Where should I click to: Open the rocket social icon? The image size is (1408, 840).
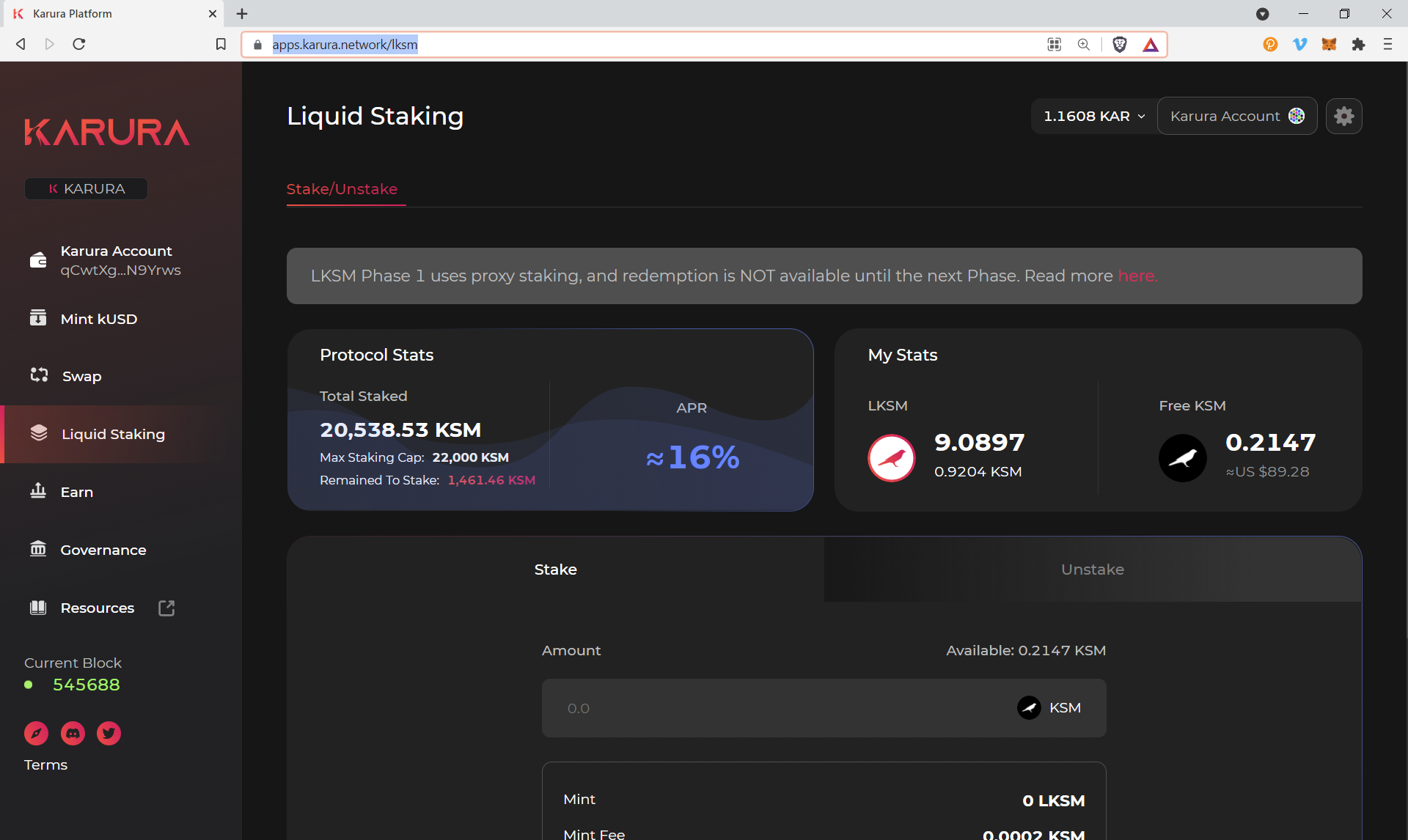(36, 733)
